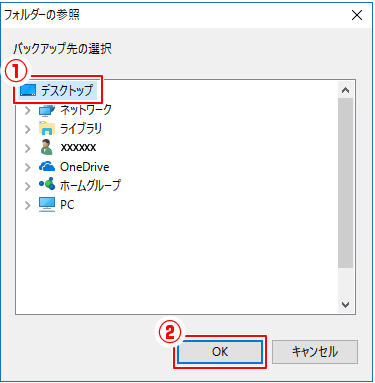Expand the xxxxxx user node
Image resolution: width=375 pixels, height=383 pixels.
coord(28,148)
